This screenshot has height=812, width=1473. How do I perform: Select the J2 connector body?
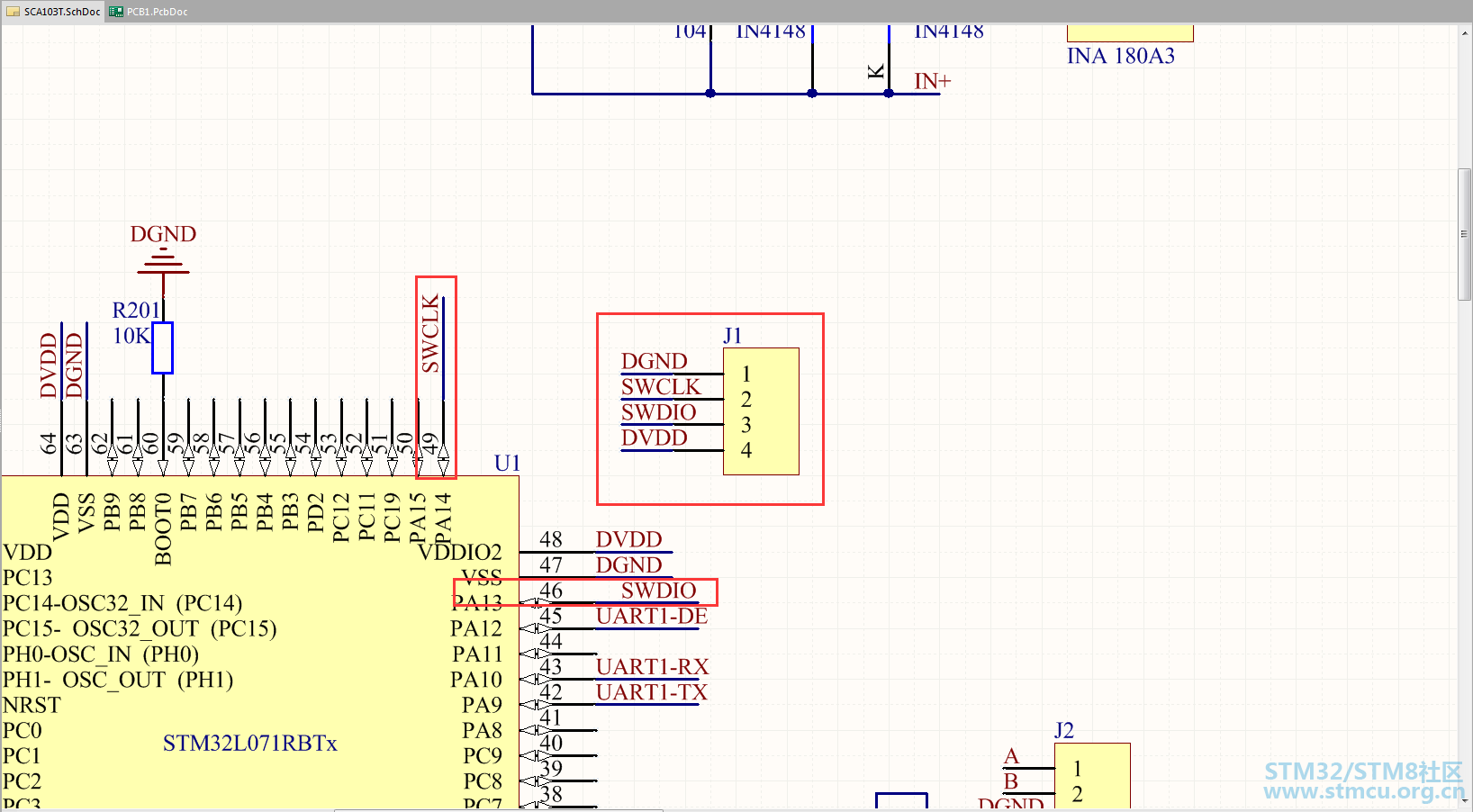click(x=1092, y=776)
